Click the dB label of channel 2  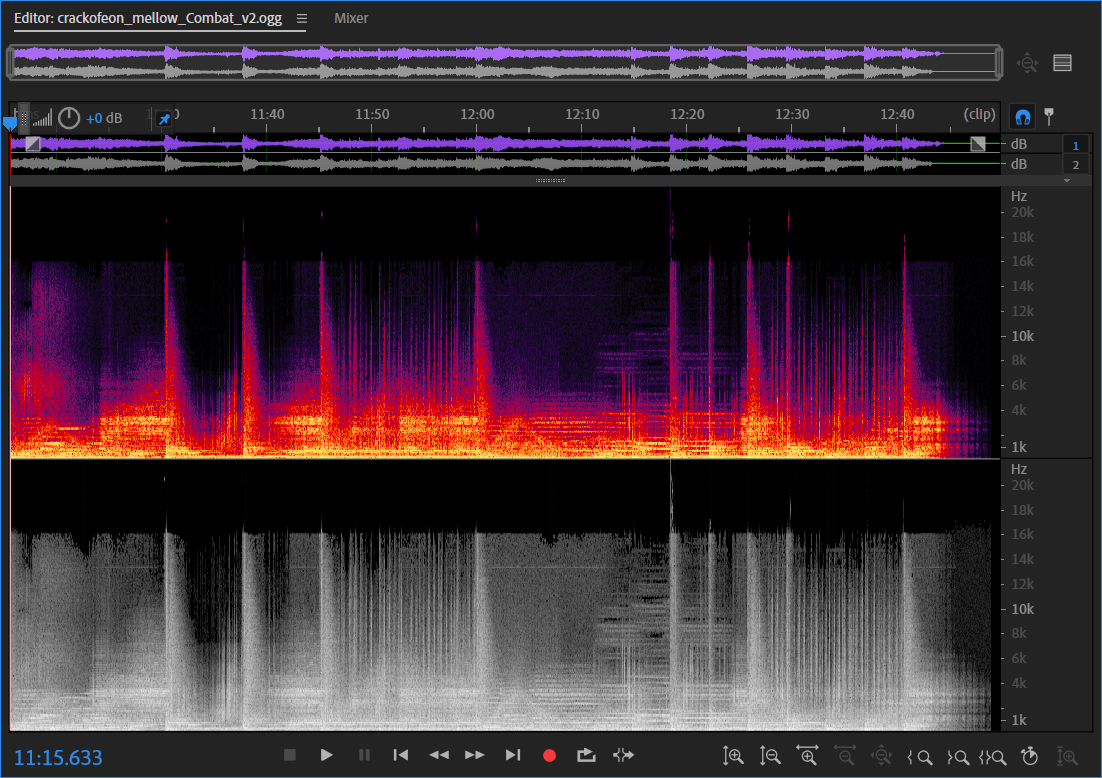point(1018,164)
